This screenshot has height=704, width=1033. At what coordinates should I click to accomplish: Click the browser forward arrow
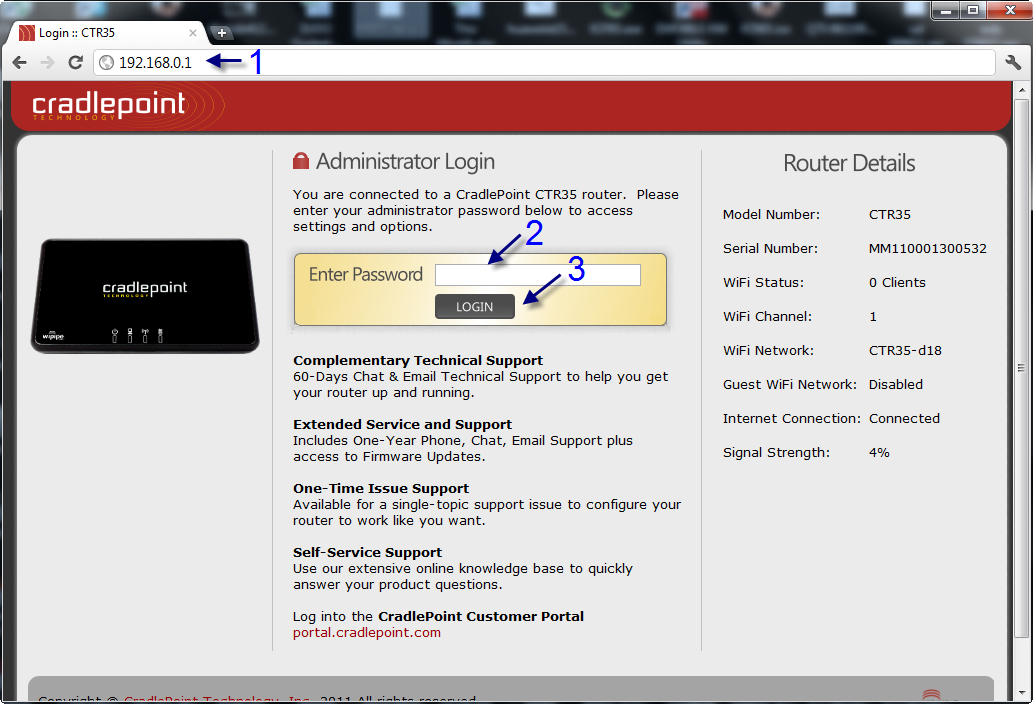click(x=47, y=63)
